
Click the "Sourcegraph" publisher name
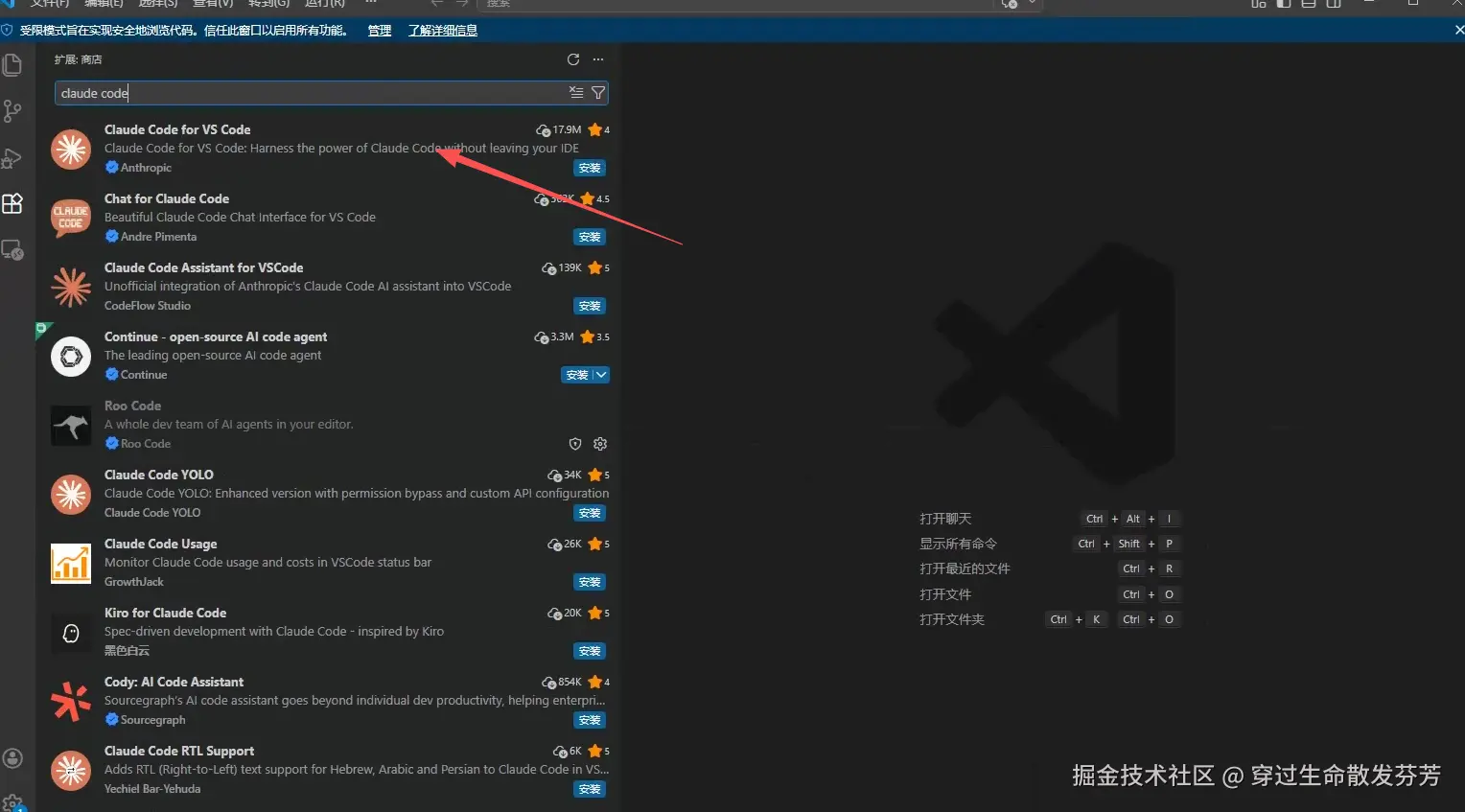[x=153, y=720]
